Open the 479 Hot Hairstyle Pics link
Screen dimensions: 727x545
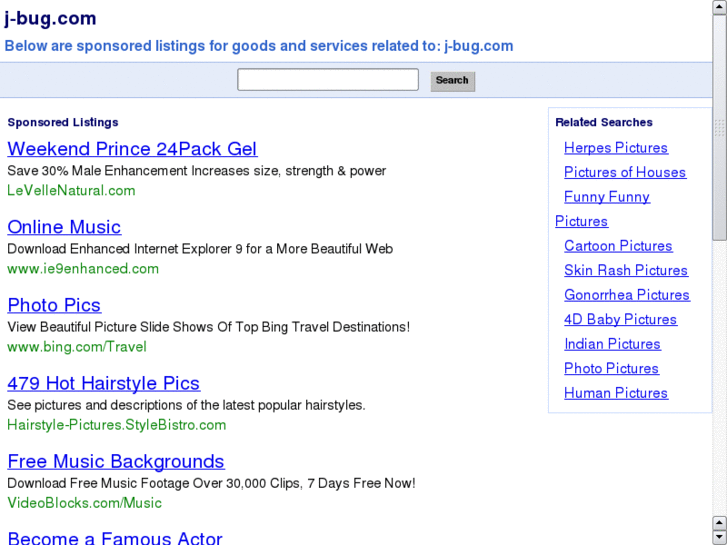[103, 383]
